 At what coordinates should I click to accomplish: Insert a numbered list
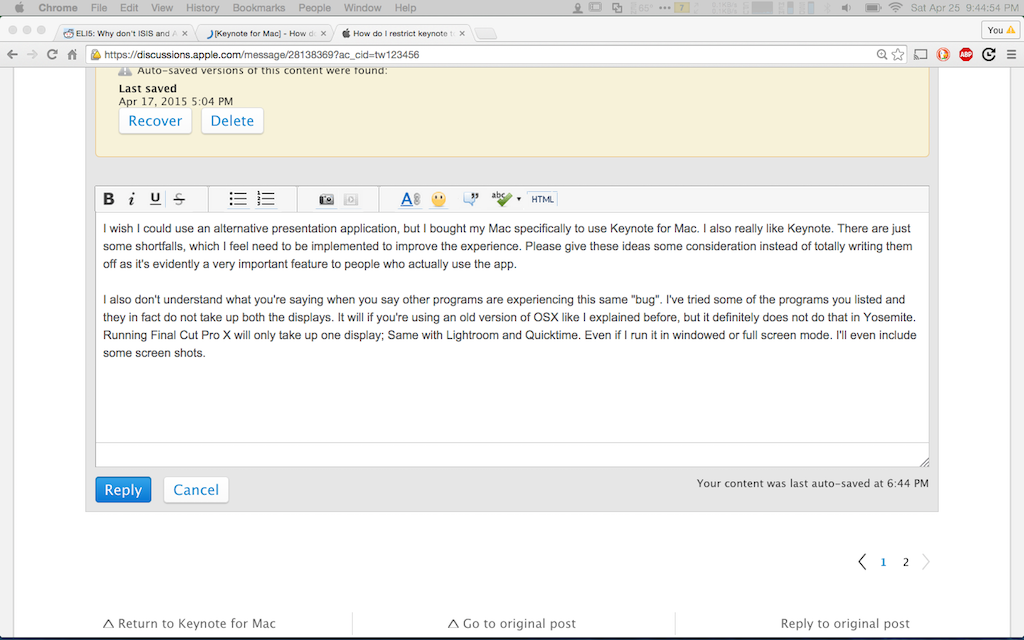(266, 199)
